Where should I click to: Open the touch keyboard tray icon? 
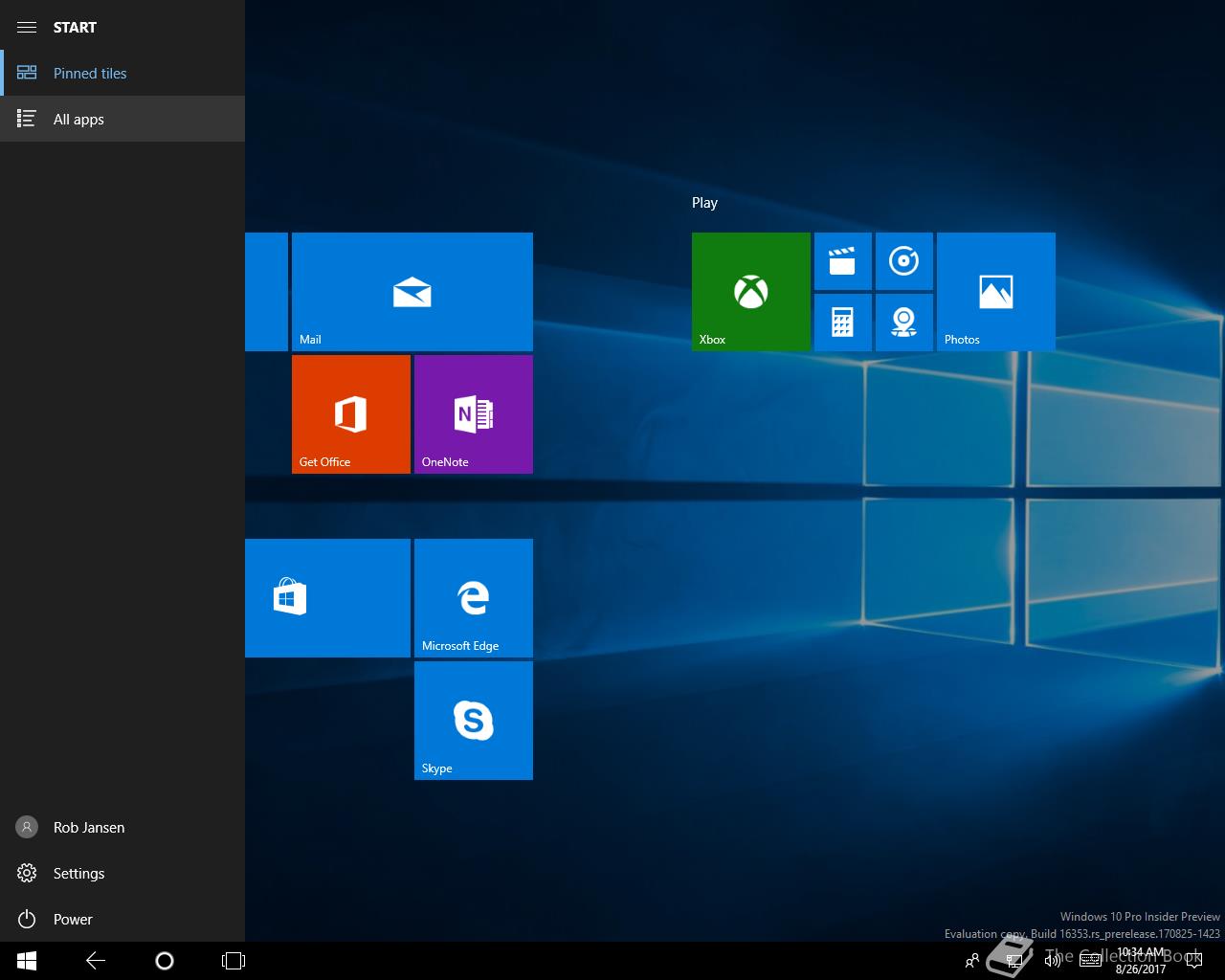click(x=1090, y=961)
